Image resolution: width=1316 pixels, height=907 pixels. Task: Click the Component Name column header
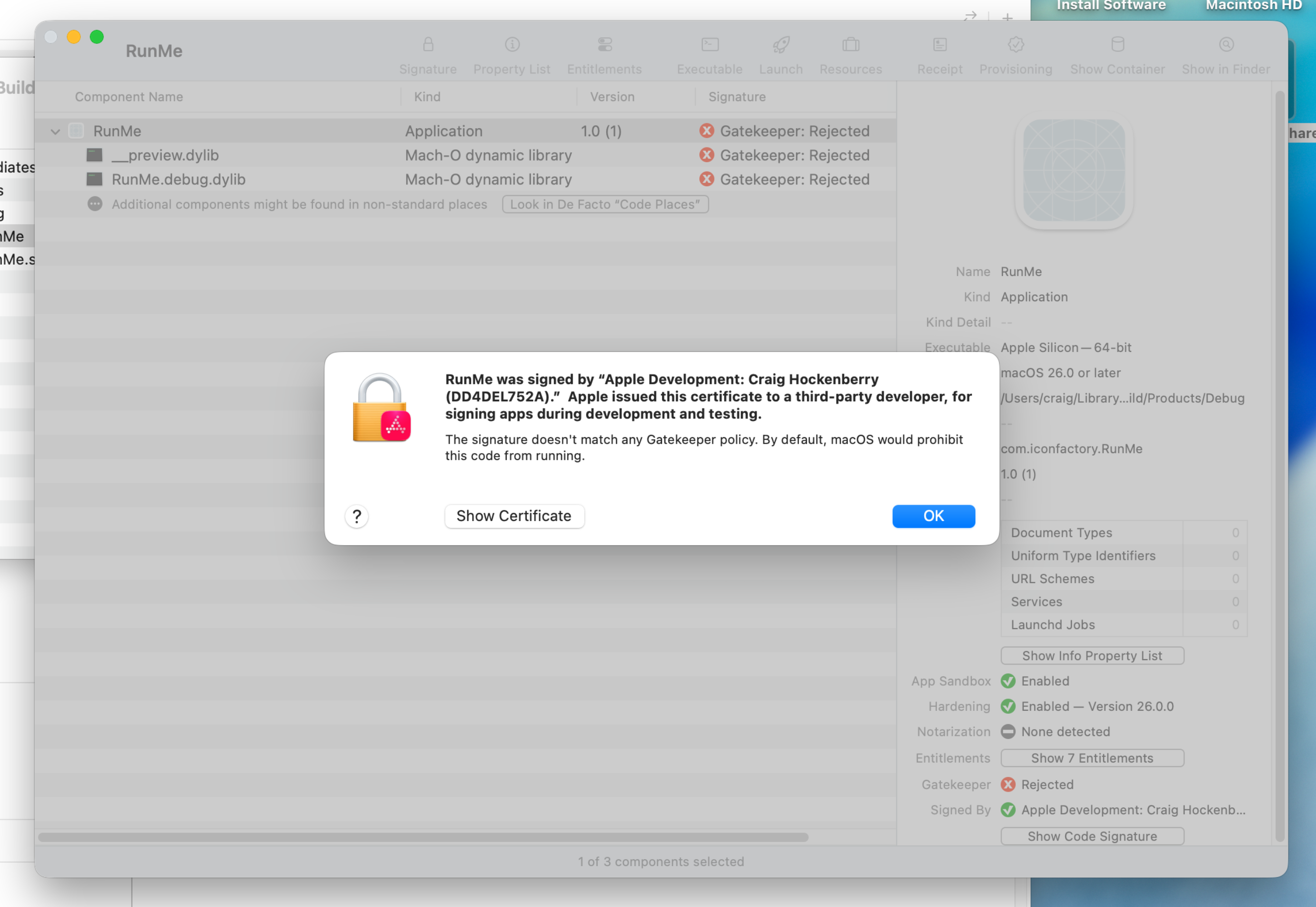click(129, 97)
